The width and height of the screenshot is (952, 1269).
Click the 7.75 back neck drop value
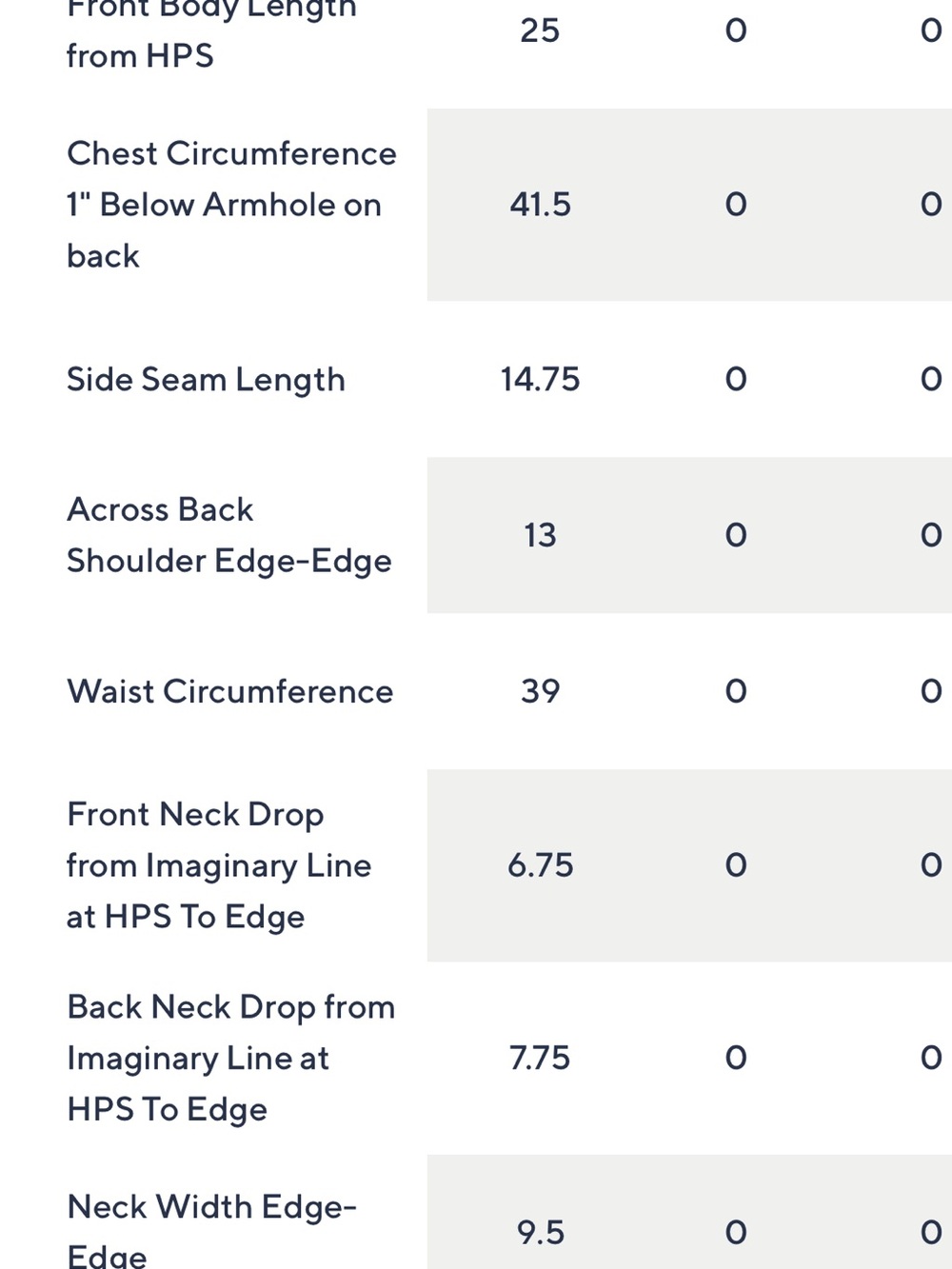tap(540, 1058)
